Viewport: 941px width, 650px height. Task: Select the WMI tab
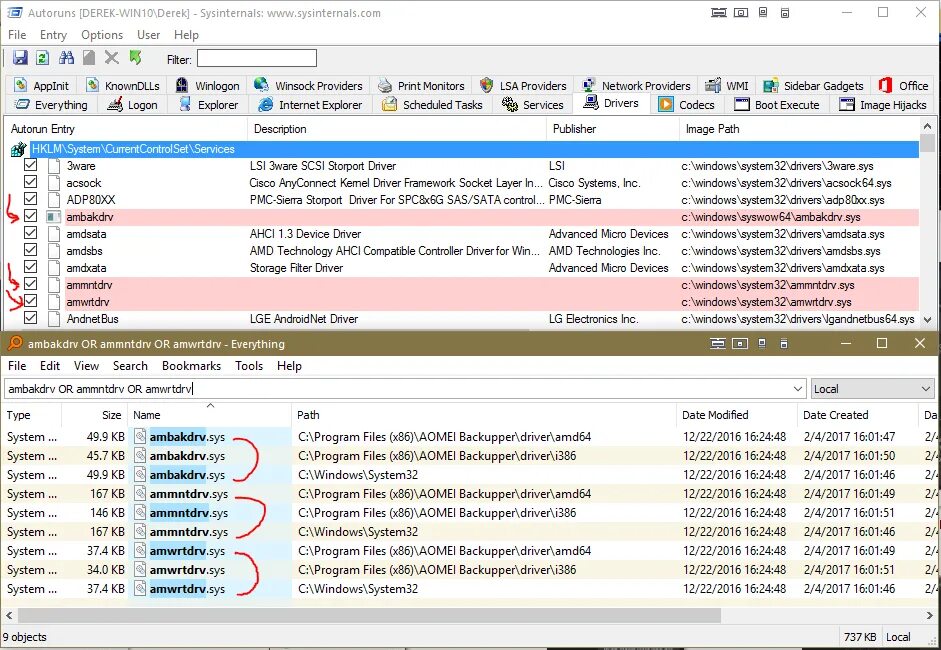pos(727,85)
